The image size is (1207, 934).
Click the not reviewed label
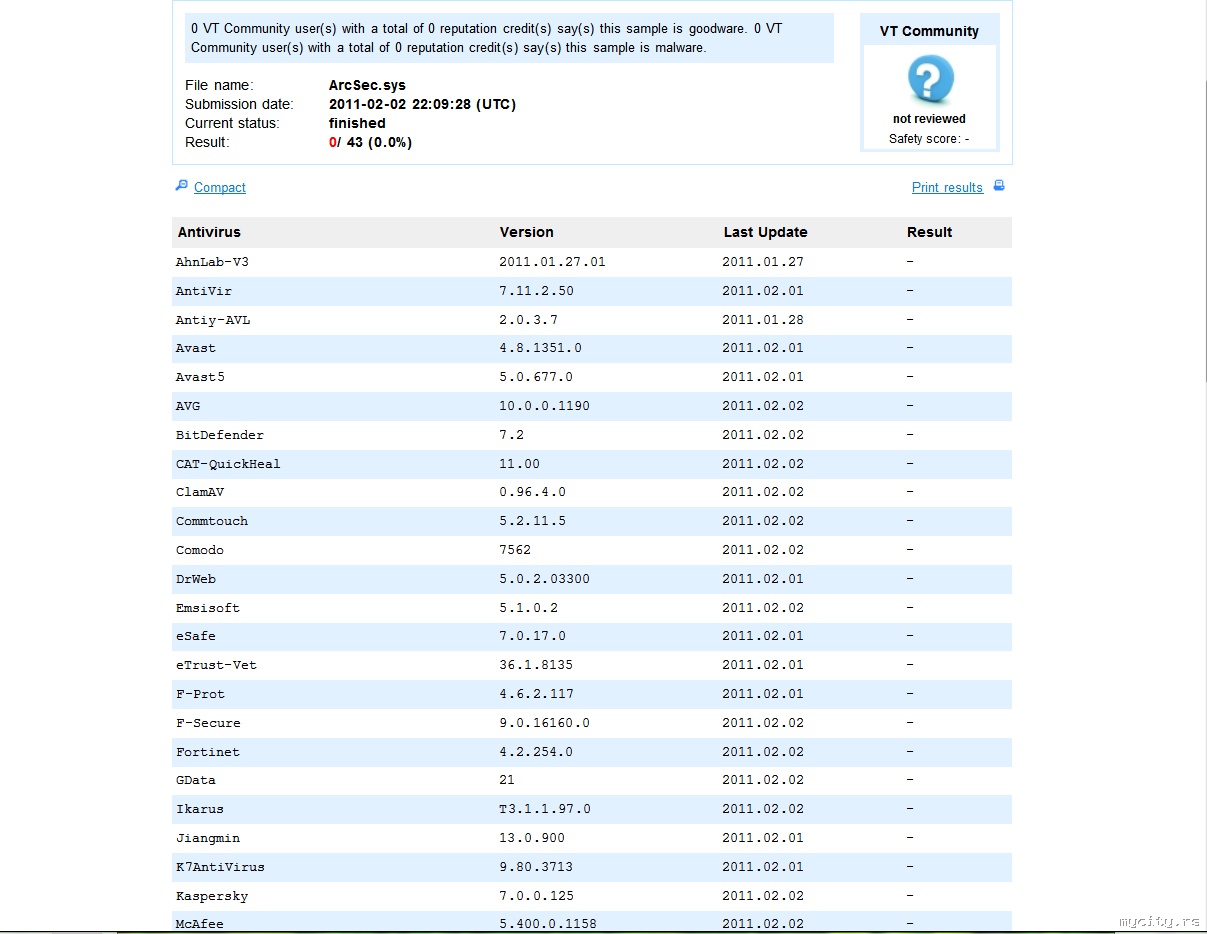[x=929, y=119]
